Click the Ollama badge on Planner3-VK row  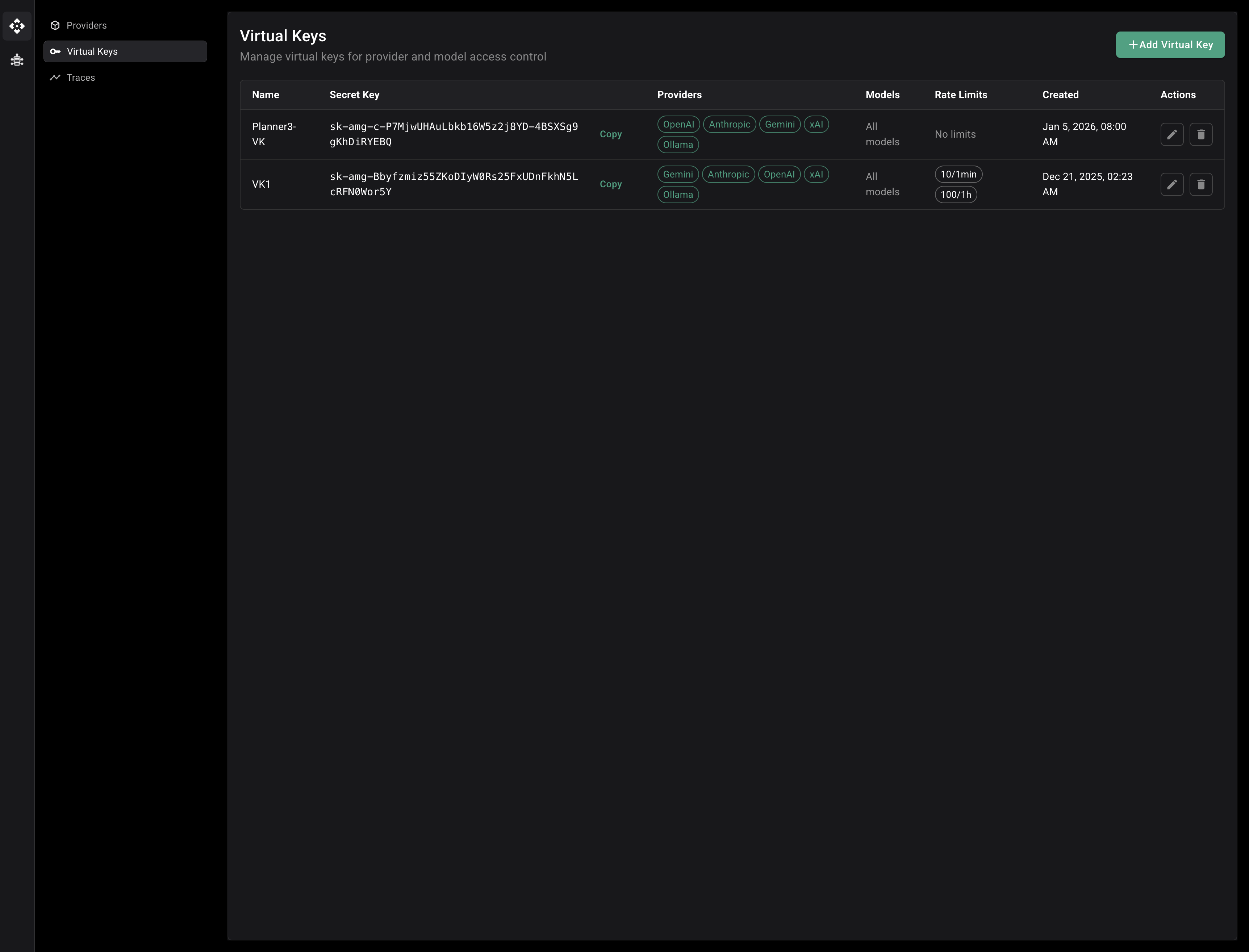pos(678,145)
